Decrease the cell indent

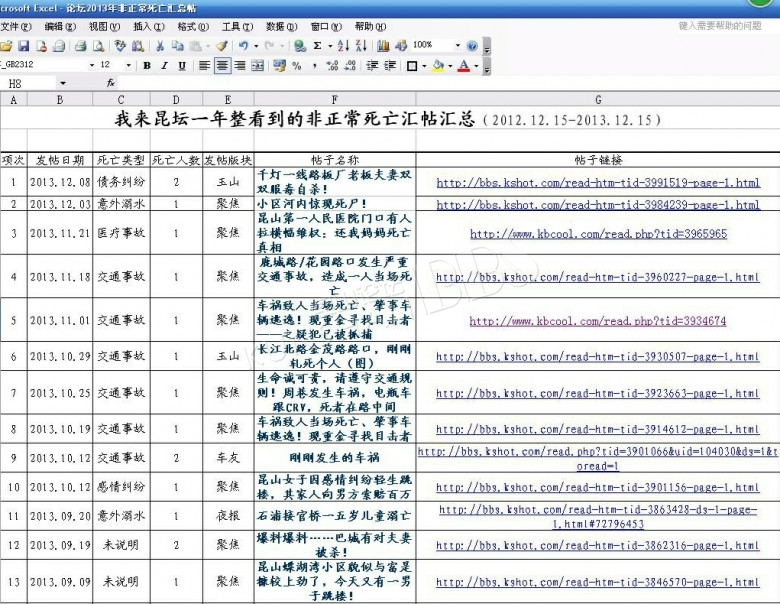[372, 66]
